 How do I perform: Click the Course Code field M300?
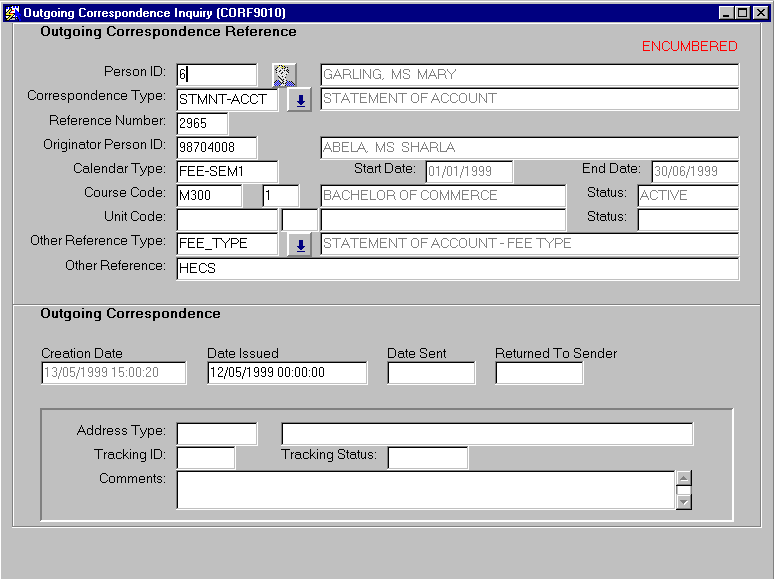coord(209,196)
